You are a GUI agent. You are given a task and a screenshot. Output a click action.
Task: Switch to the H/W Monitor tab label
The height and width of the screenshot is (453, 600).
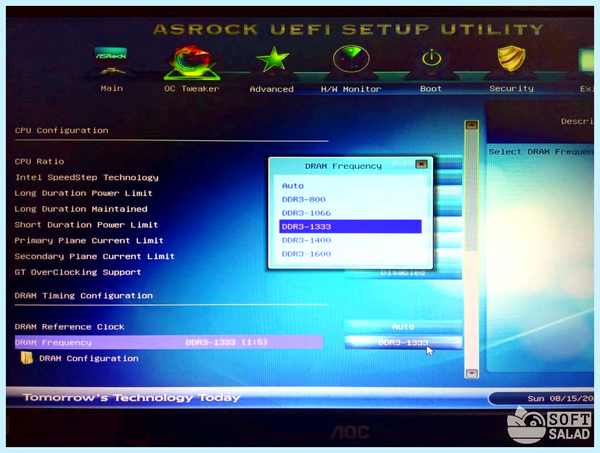point(351,89)
